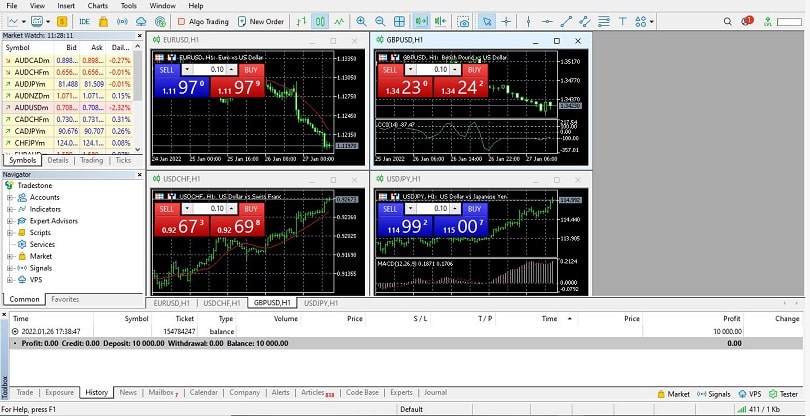Screen dimensions: 810x416
Task: Tile chart windows with grid icon
Action: (x=399, y=22)
